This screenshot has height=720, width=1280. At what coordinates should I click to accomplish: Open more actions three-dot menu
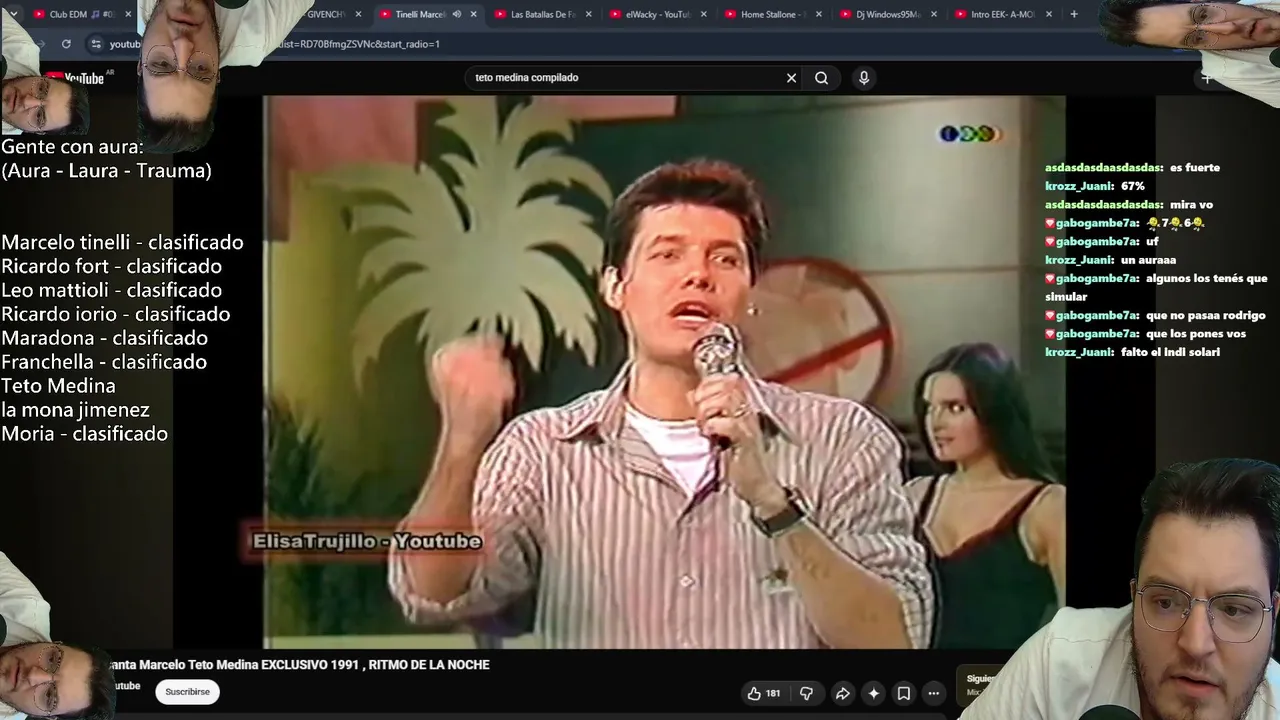coord(933,693)
